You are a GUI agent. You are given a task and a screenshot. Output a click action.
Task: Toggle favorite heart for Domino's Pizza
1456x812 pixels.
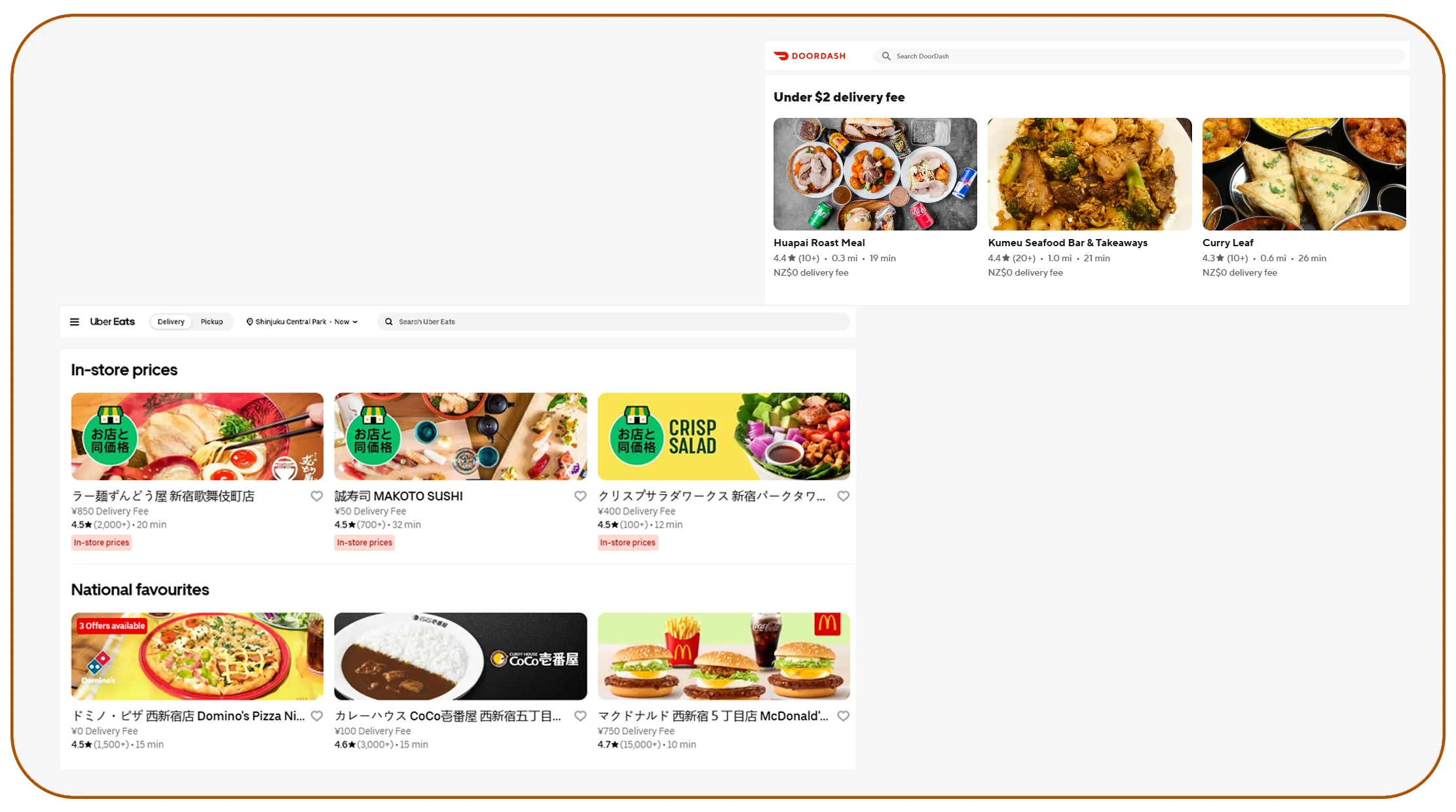click(316, 716)
